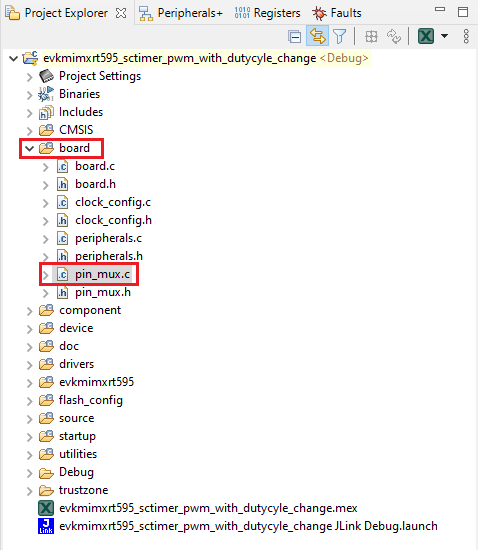
Task: Expand board.c outline arrow
Action: click(x=46, y=167)
